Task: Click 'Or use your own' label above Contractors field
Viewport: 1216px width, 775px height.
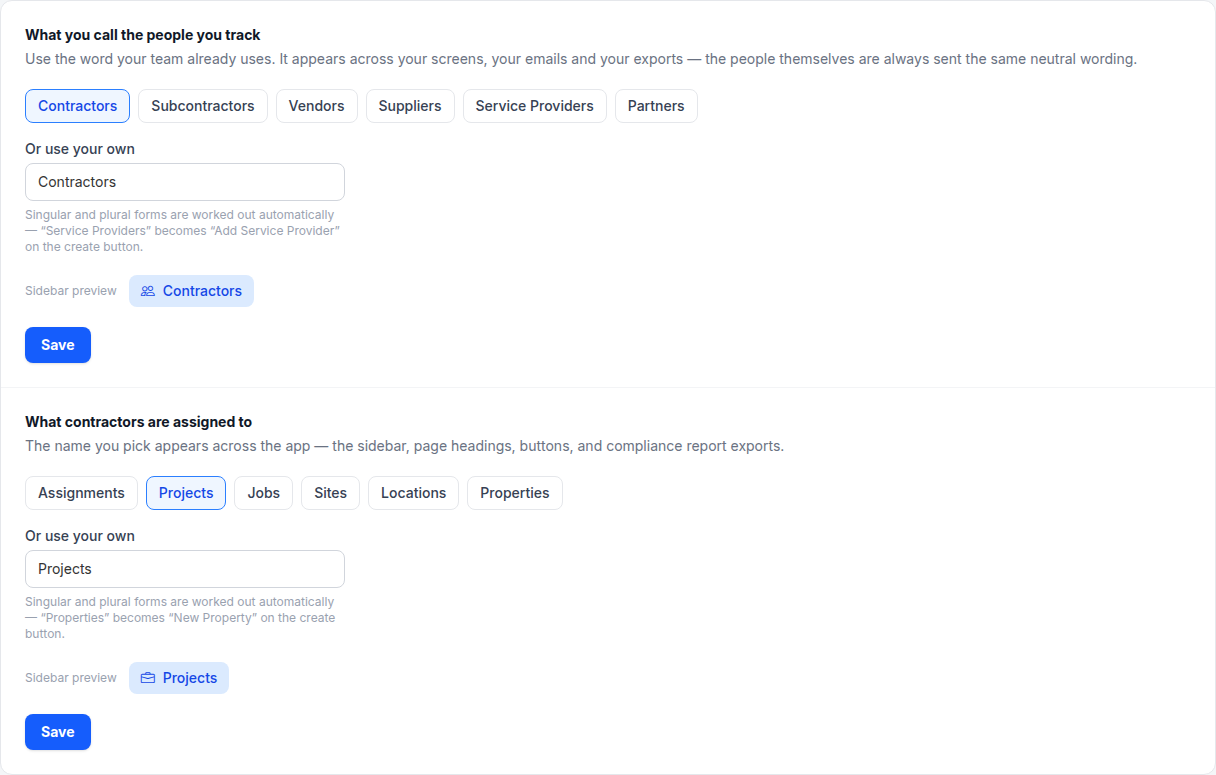Action: click(80, 149)
